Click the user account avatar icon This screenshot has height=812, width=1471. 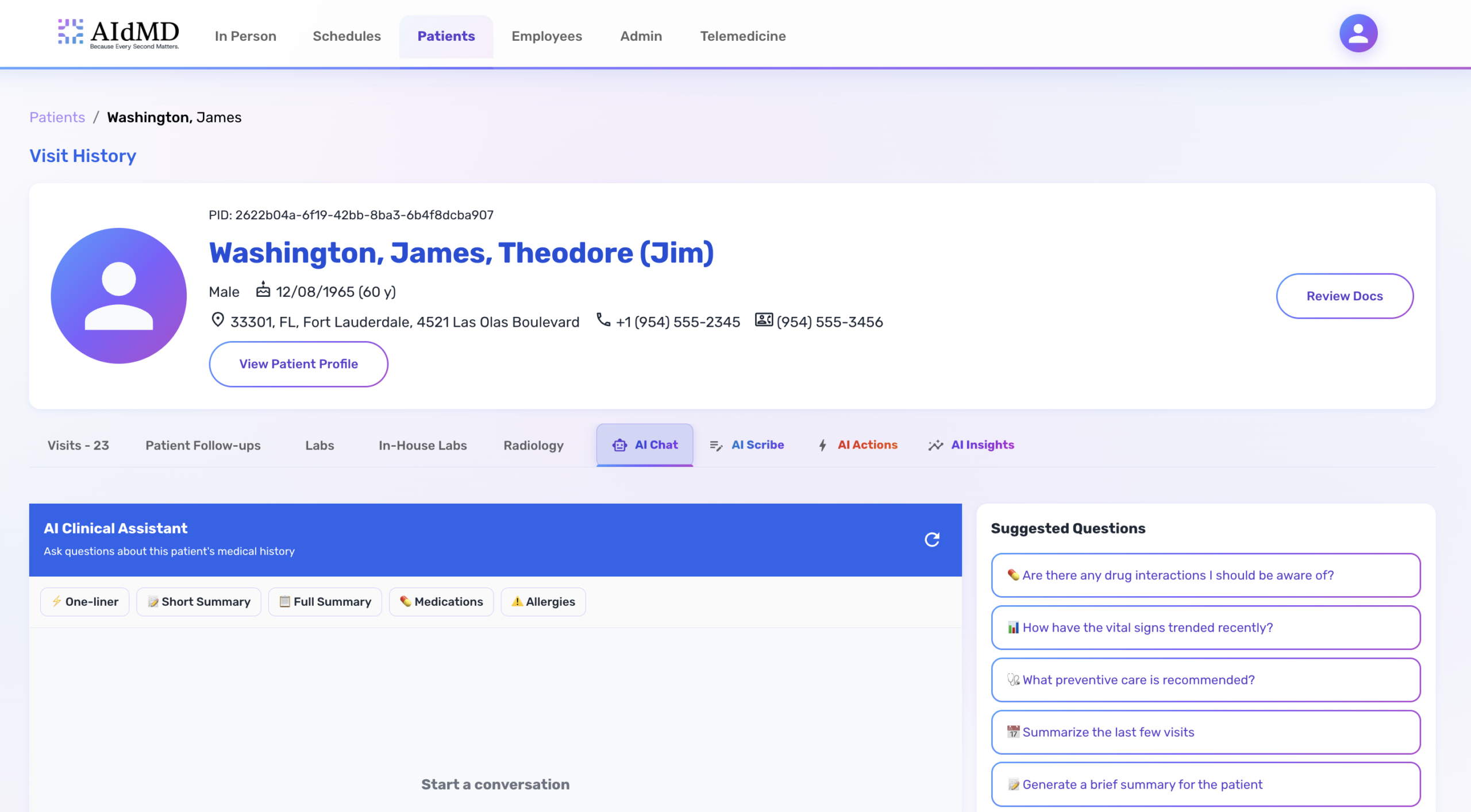pos(1358,33)
